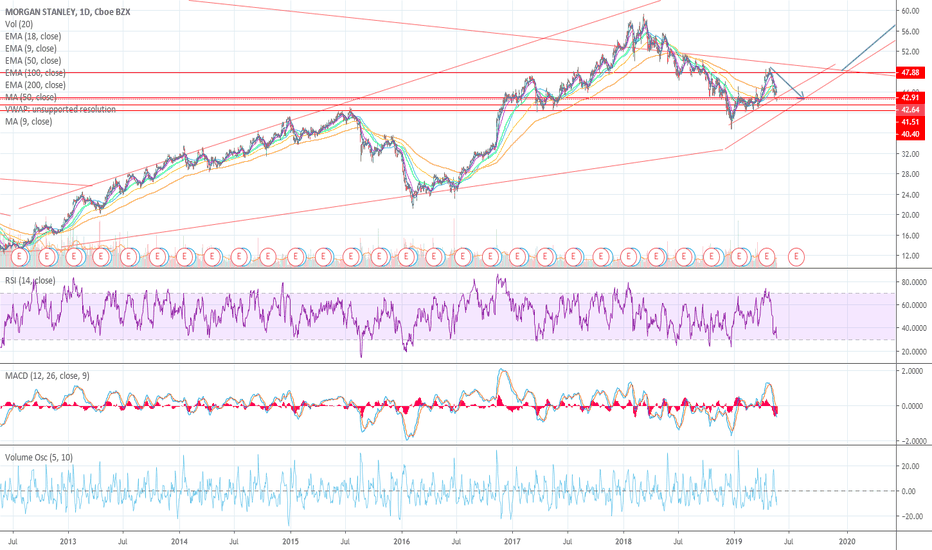The height and width of the screenshot is (550, 932).
Task: Click -2.0000 on the MACD scale
Action: 911,441
